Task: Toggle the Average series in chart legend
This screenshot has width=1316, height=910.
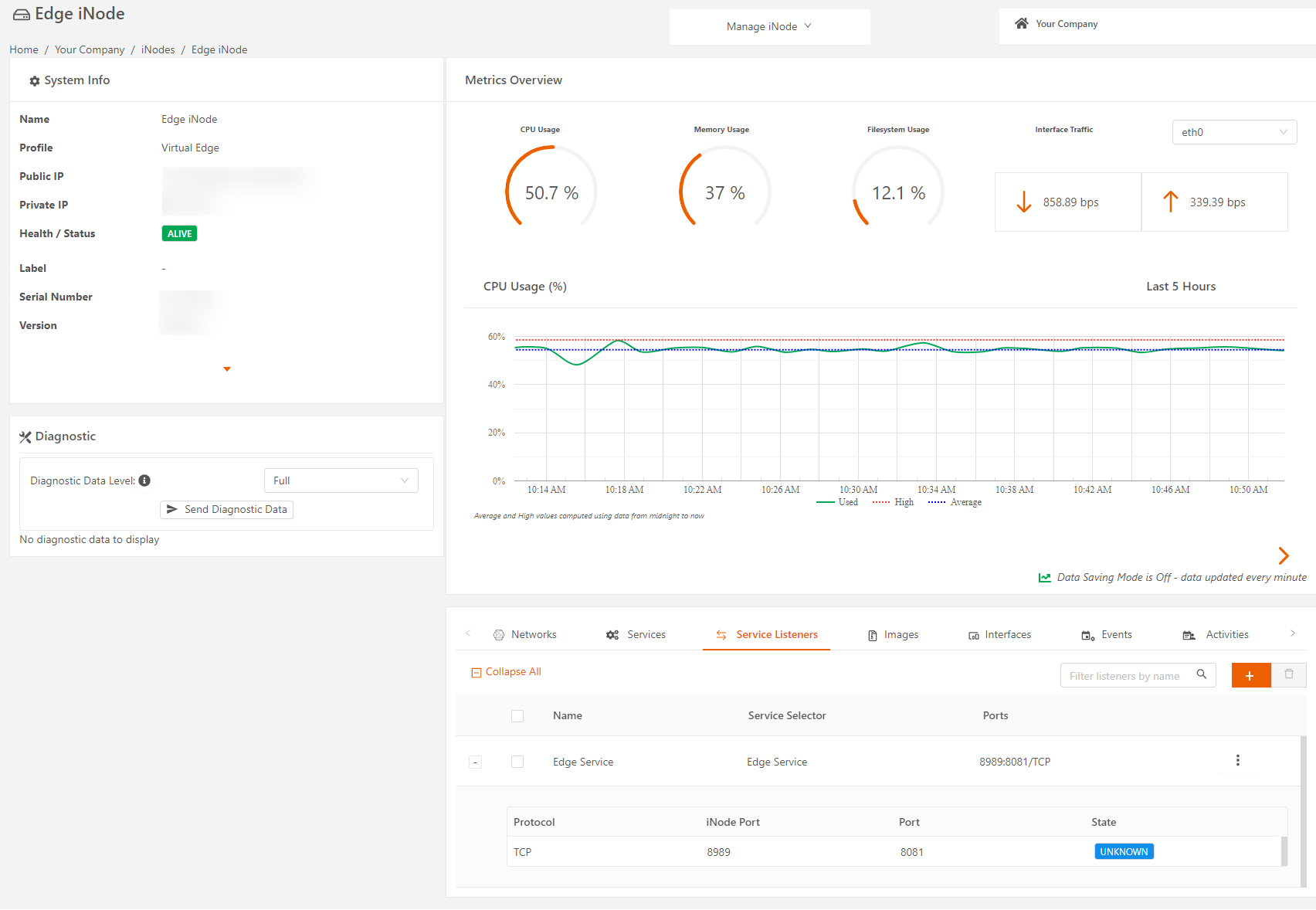Action: [x=955, y=502]
